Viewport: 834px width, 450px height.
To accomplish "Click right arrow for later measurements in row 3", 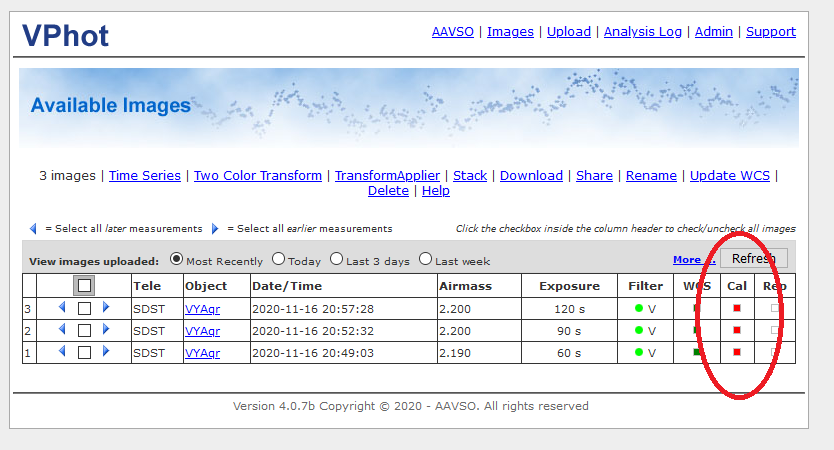I will (106, 308).
